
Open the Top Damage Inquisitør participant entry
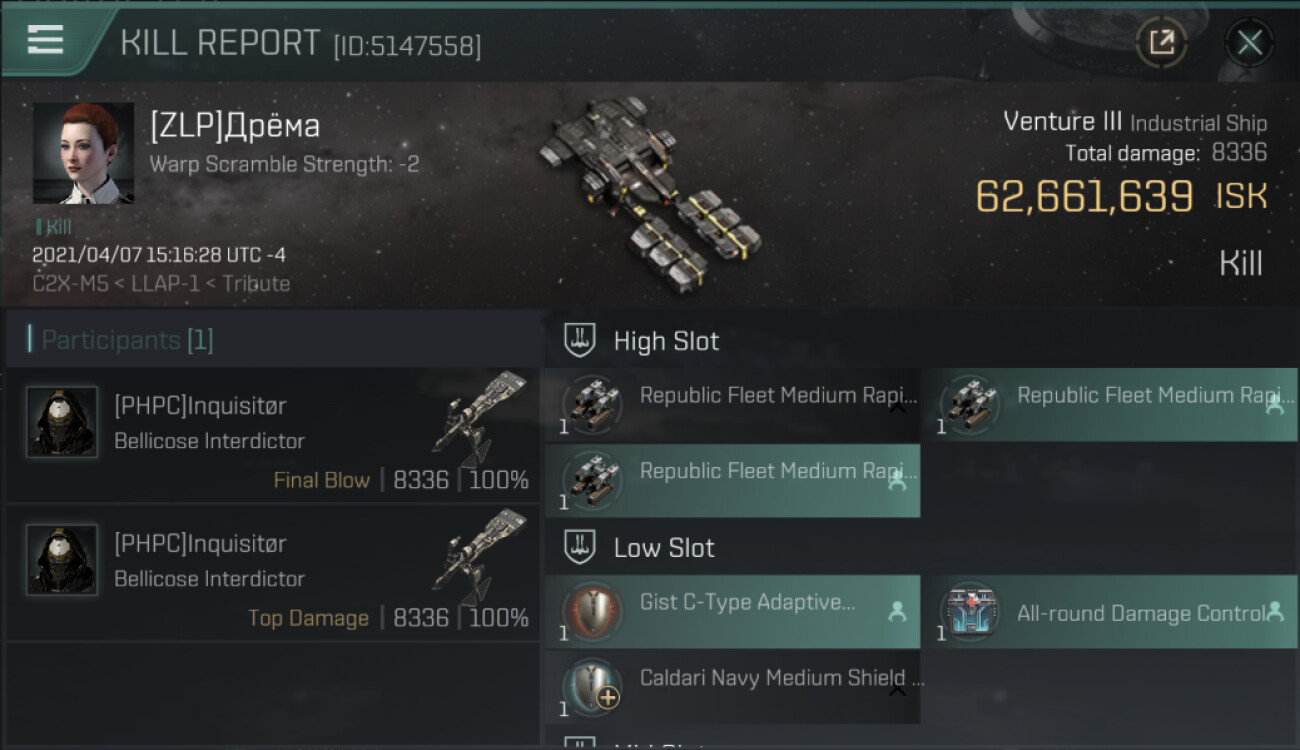272,574
